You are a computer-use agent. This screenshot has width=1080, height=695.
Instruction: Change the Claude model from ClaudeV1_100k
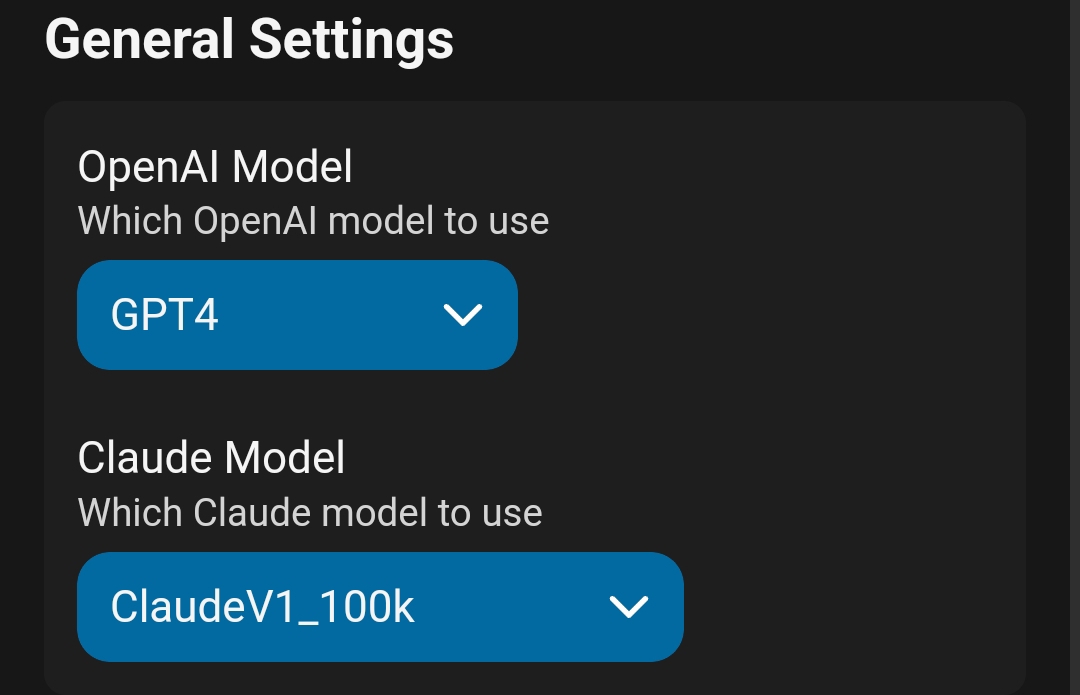[x=380, y=607]
